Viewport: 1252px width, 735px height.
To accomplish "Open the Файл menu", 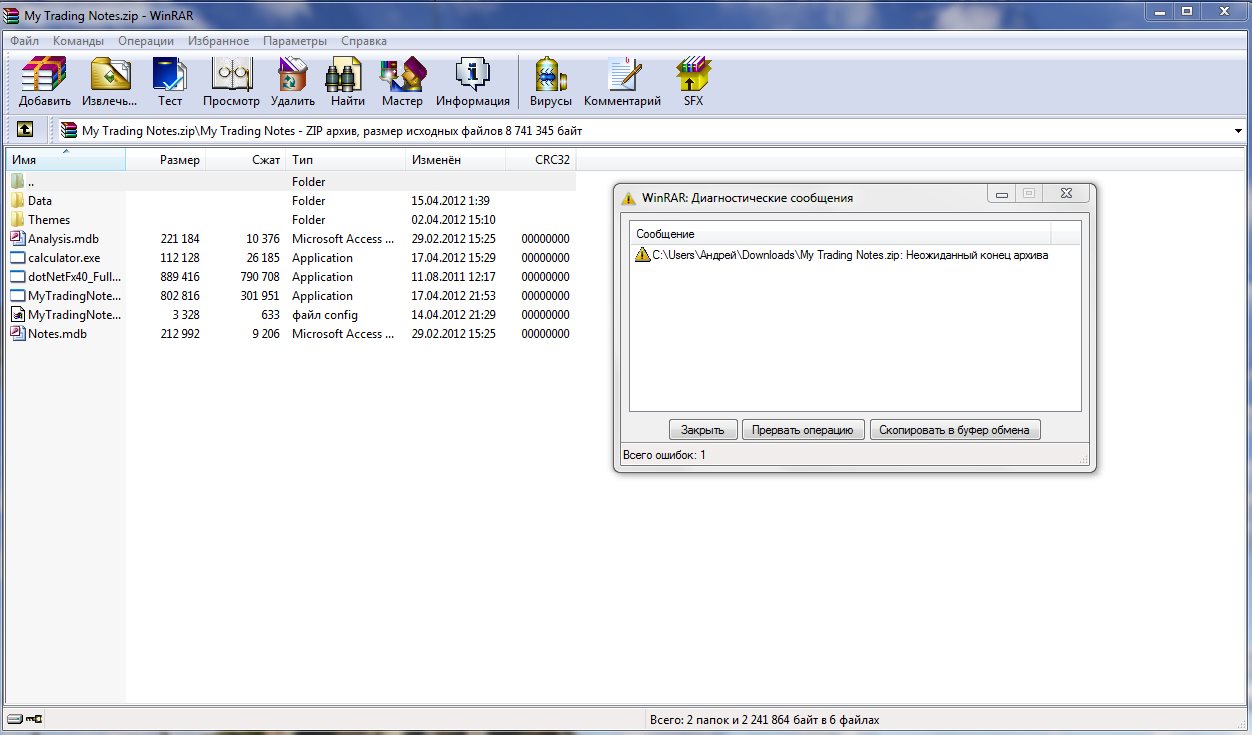I will tap(25, 41).
